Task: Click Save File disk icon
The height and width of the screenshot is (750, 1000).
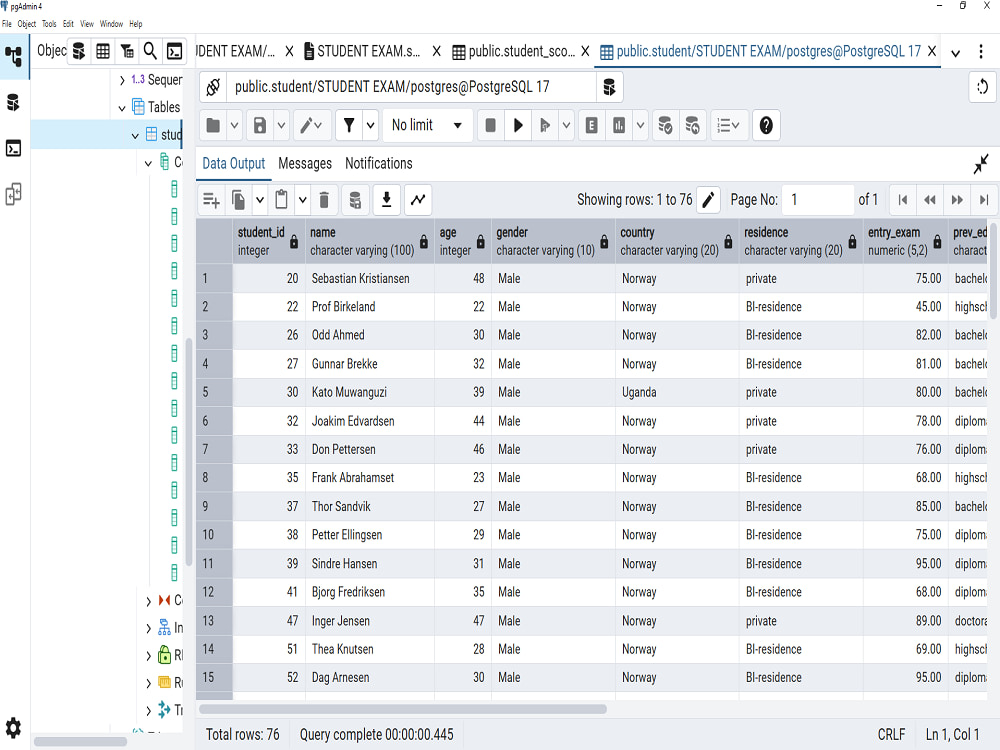Action: 260,126
